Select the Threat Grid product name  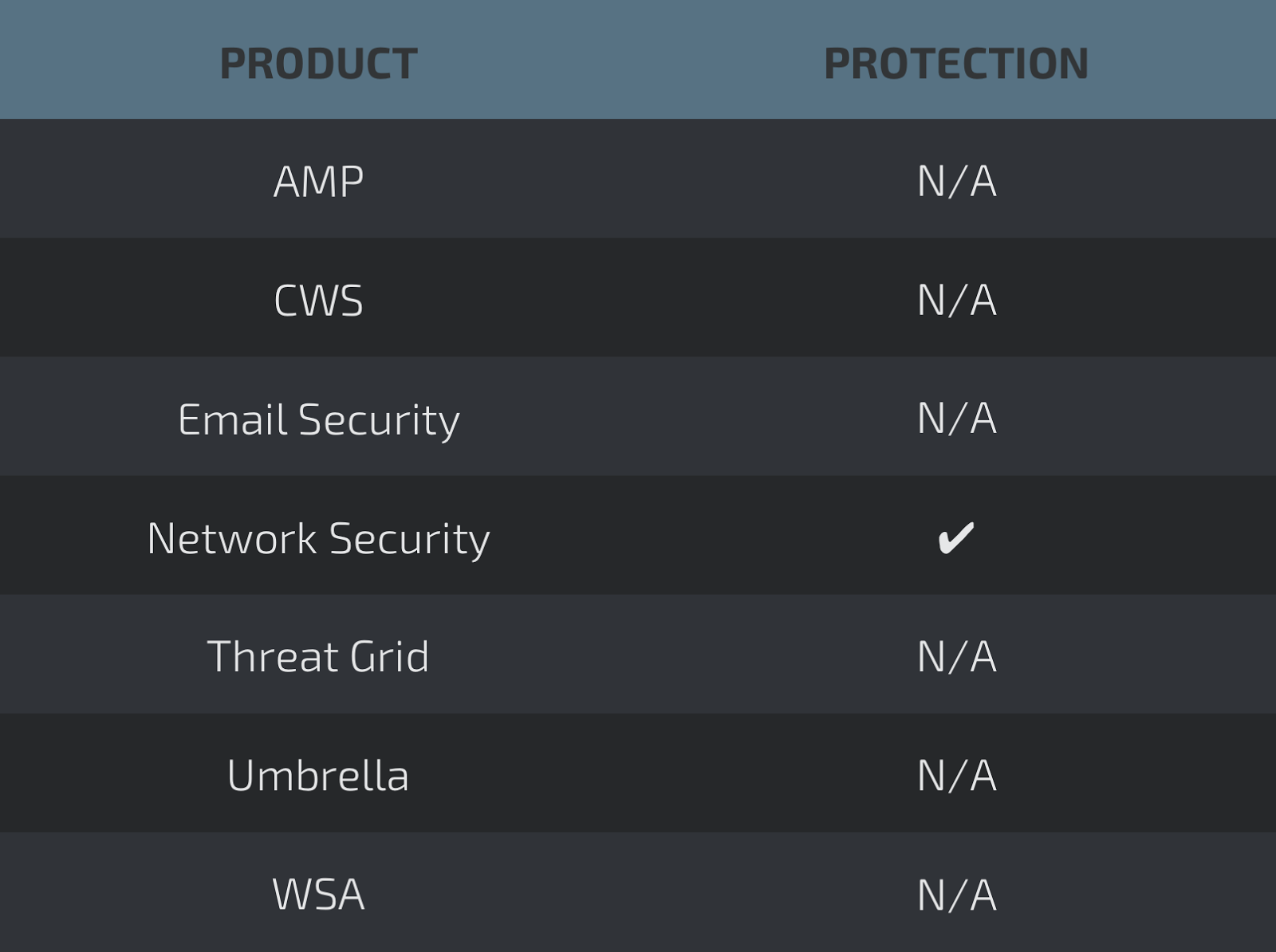[x=318, y=656]
